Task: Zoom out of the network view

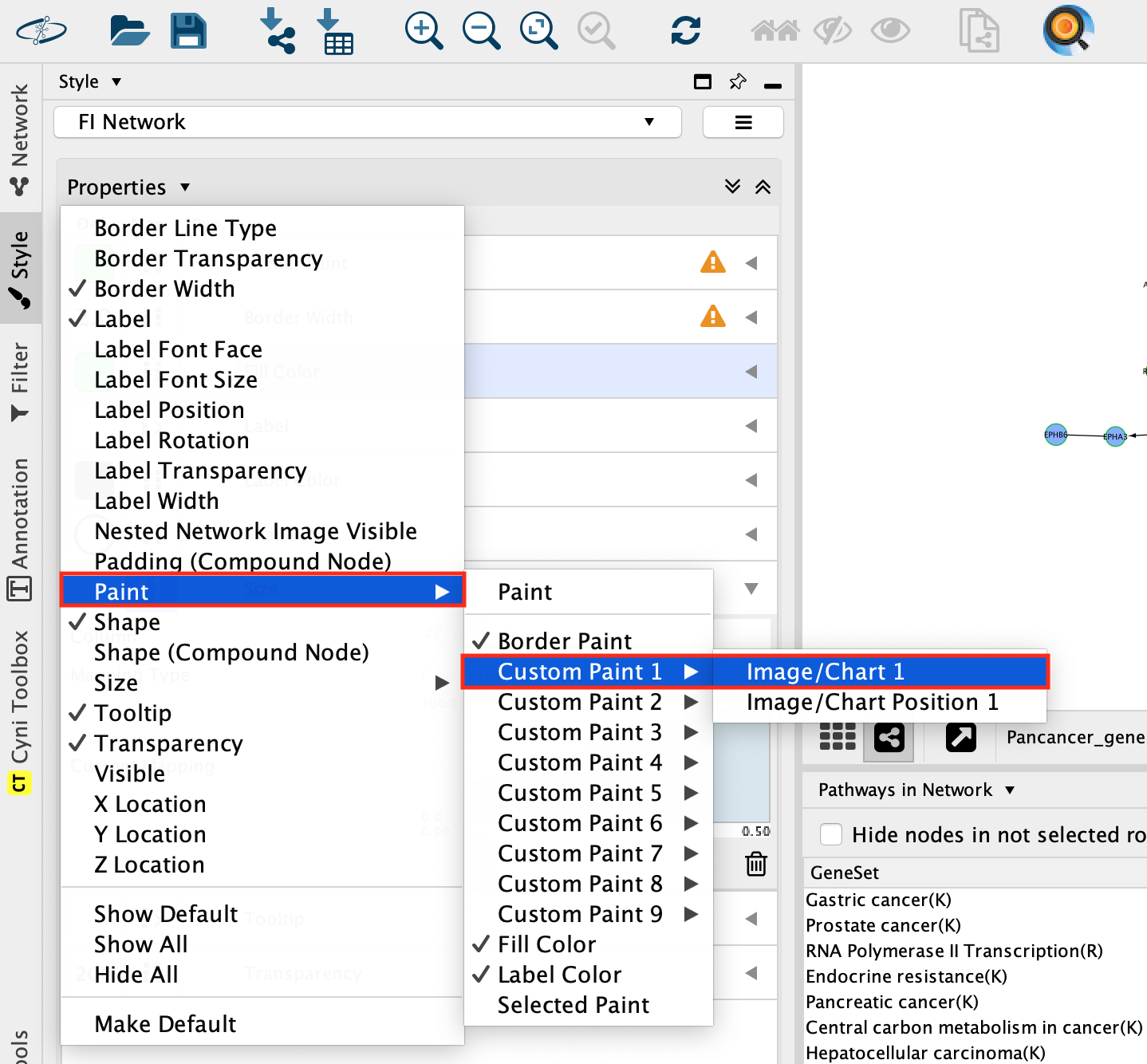Action: (x=481, y=31)
